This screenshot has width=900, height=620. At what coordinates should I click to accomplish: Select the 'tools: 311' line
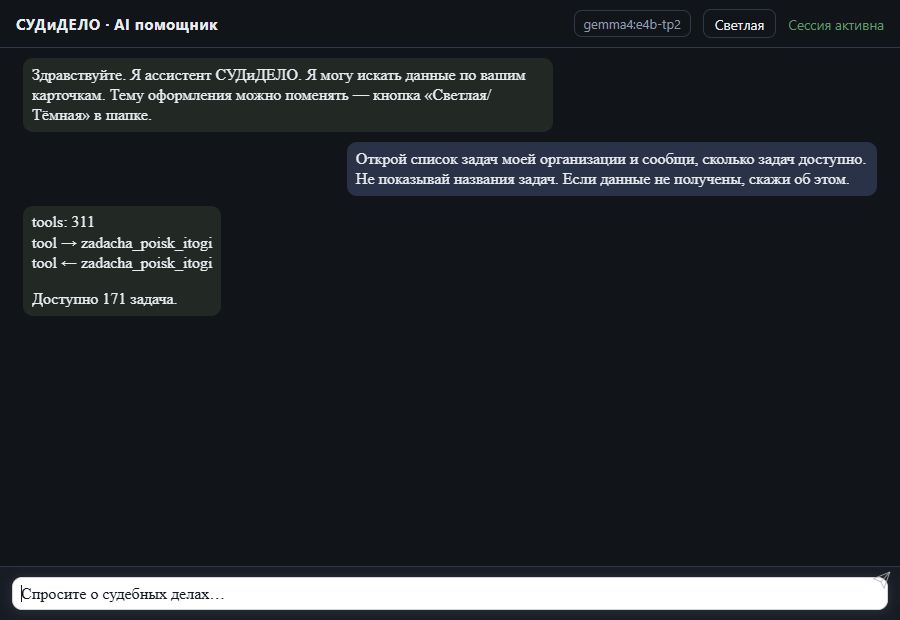point(63,222)
